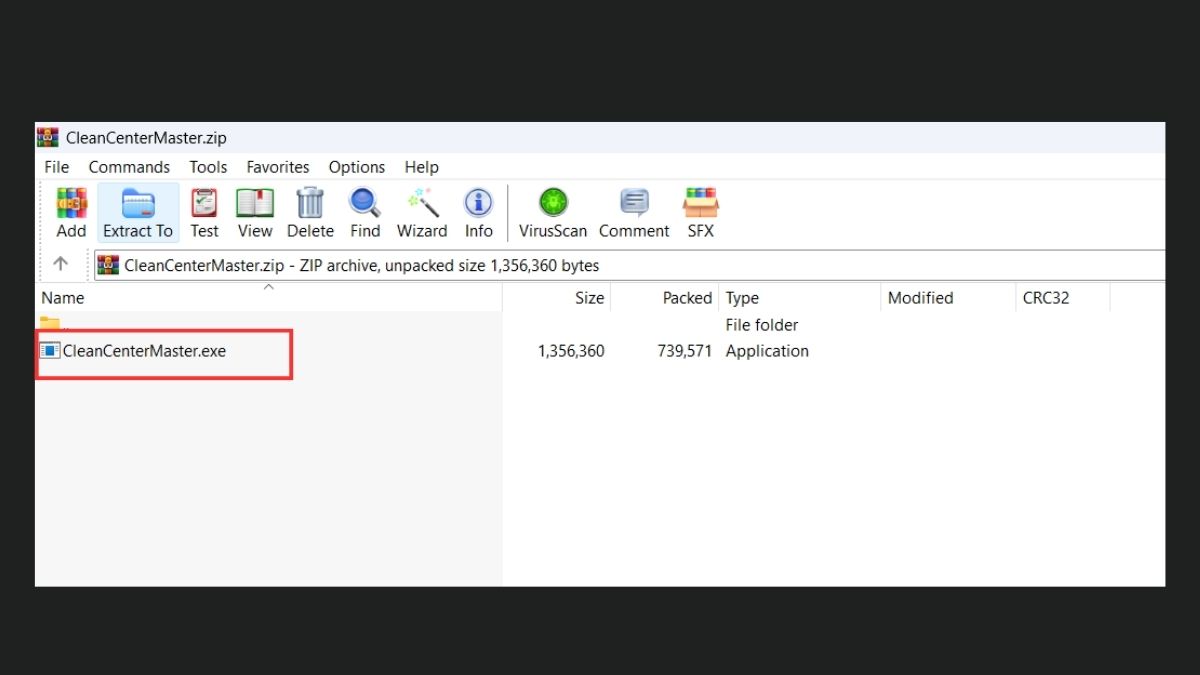Open the Comment tool
Image resolution: width=1200 pixels, height=675 pixels.
coord(634,213)
